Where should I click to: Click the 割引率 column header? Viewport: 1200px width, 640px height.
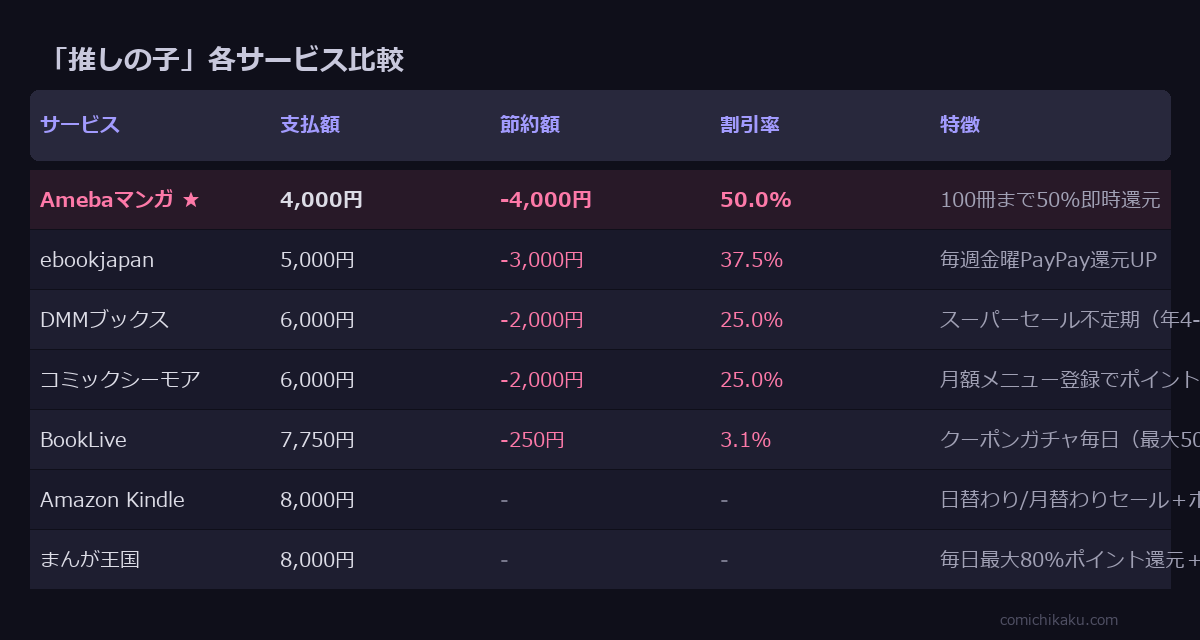coord(750,125)
